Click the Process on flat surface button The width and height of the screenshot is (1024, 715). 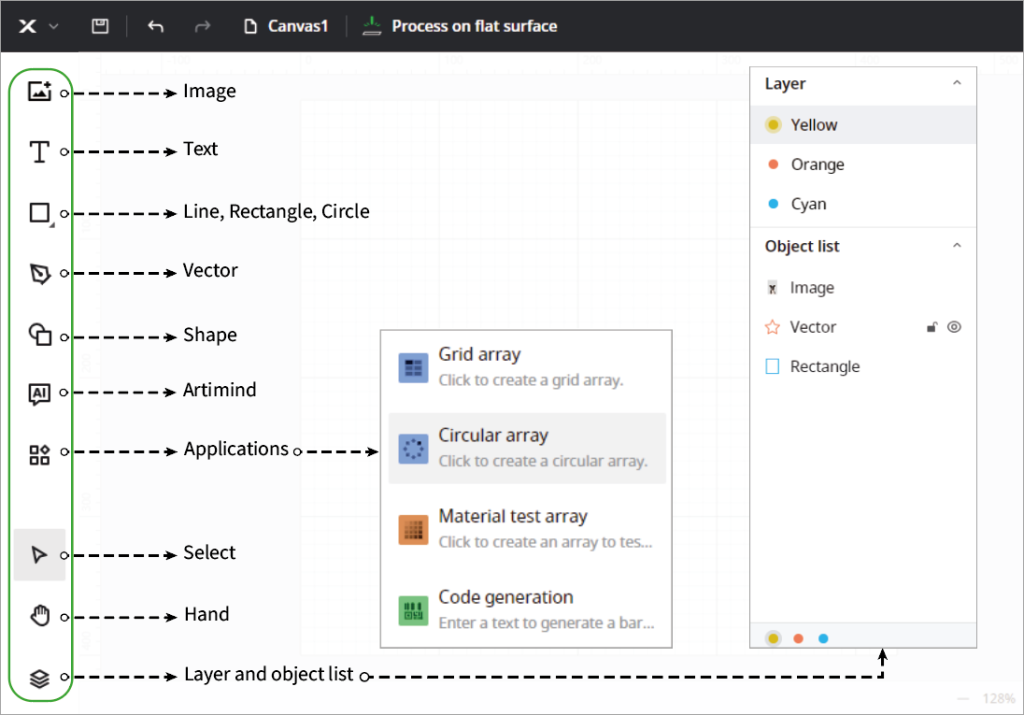(x=460, y=26)
